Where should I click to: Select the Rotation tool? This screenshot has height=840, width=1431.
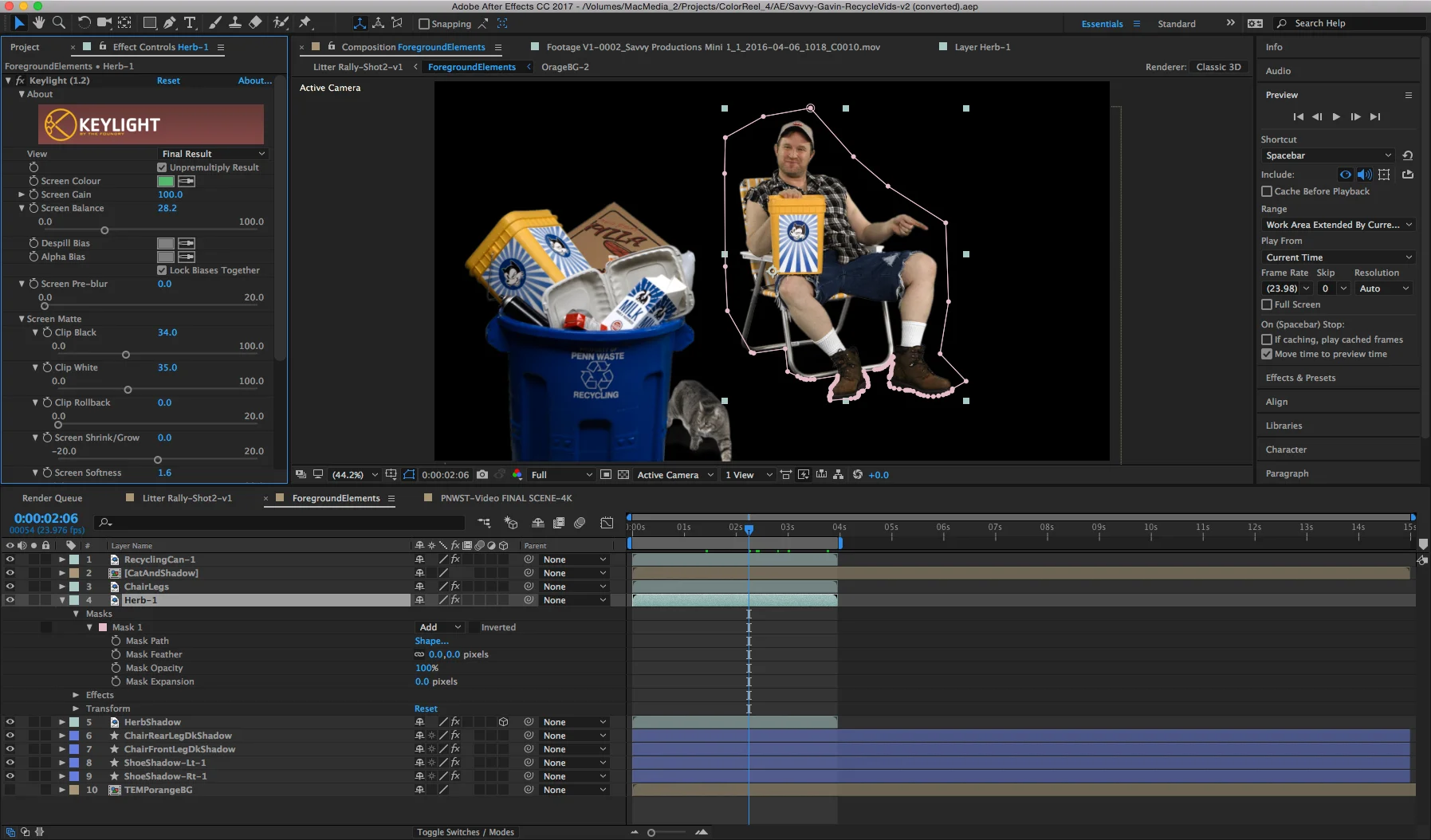click(84, 23)
